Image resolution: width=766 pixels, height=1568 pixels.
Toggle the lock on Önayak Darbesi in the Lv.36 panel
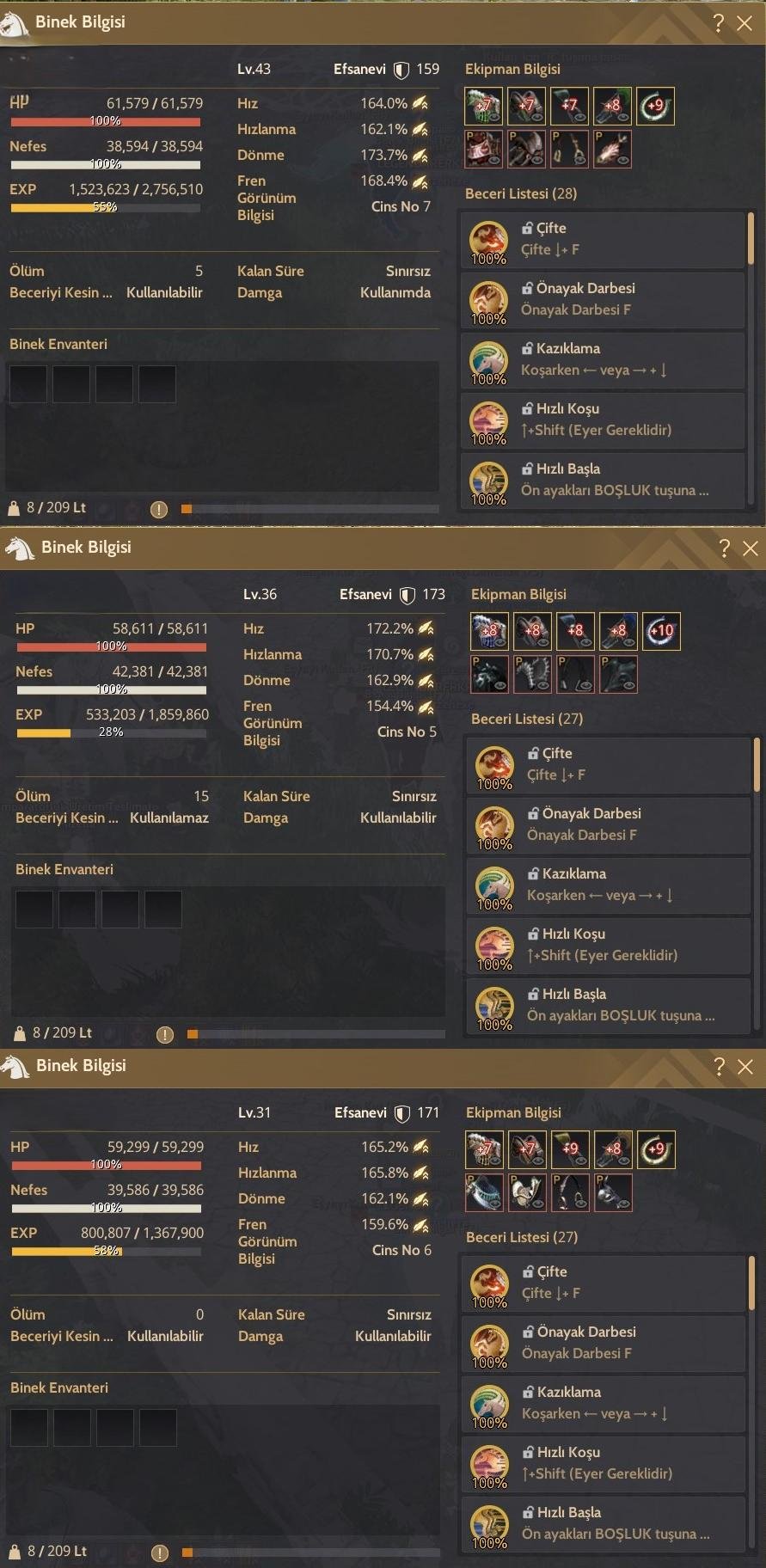[533, 813]
